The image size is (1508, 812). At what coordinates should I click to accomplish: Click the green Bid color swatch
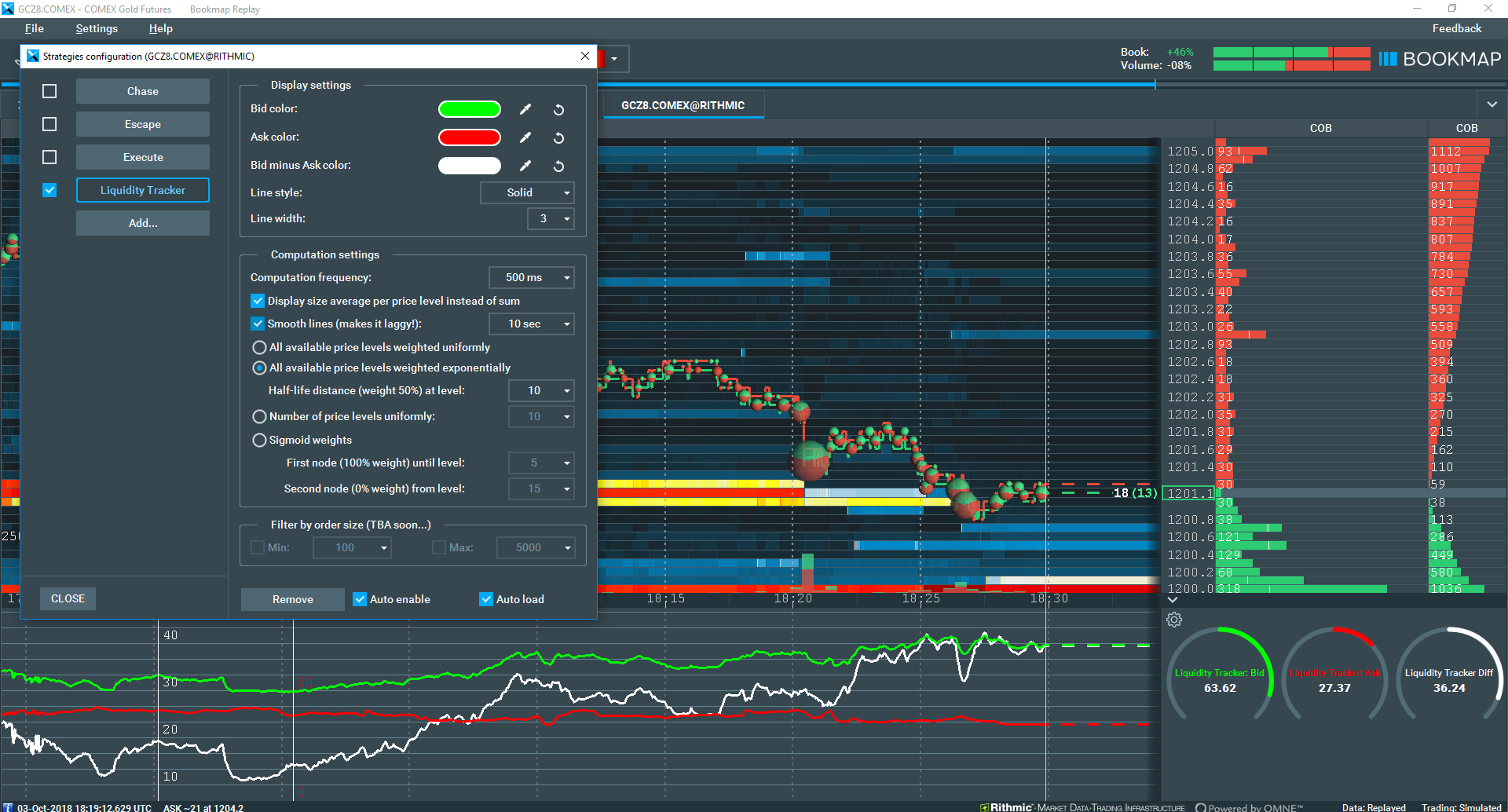(469, 109)
